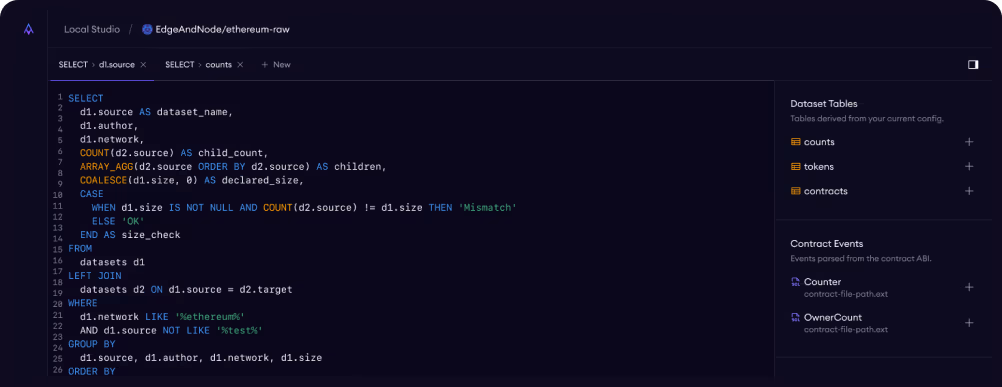This screenshot has width=1002, height=387.
Task: Click the 'OK' string literal
Action: 133,222
